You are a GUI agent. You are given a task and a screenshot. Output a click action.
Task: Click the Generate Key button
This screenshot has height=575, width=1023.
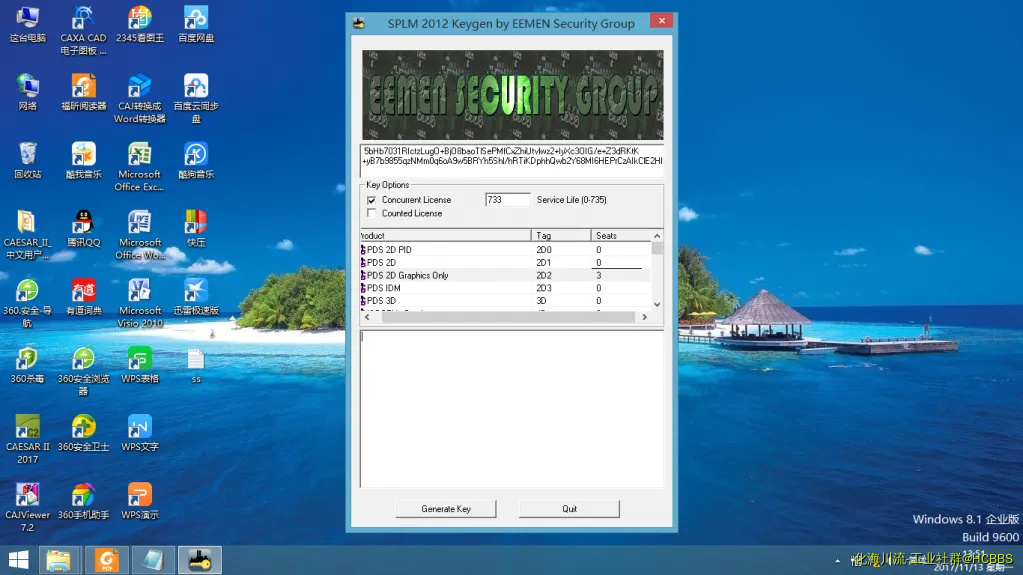click(x=446, y=508)
